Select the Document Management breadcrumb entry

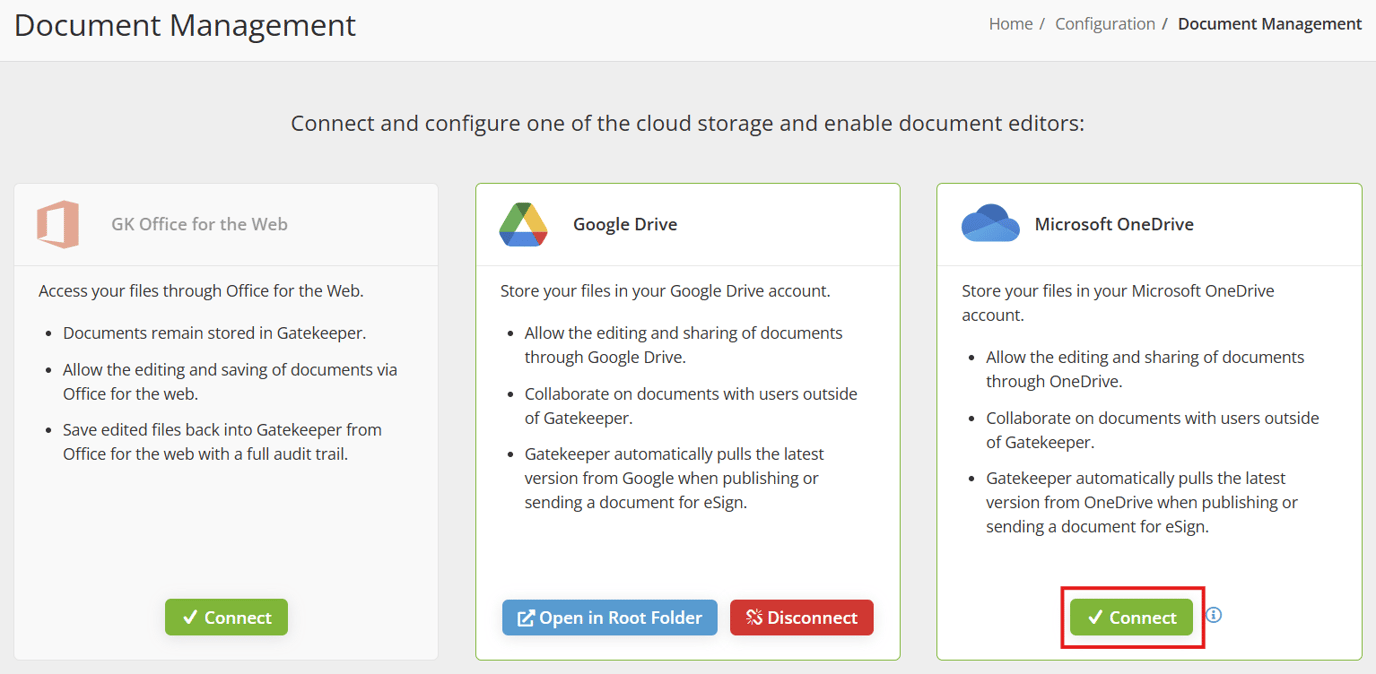(1269, 23)
